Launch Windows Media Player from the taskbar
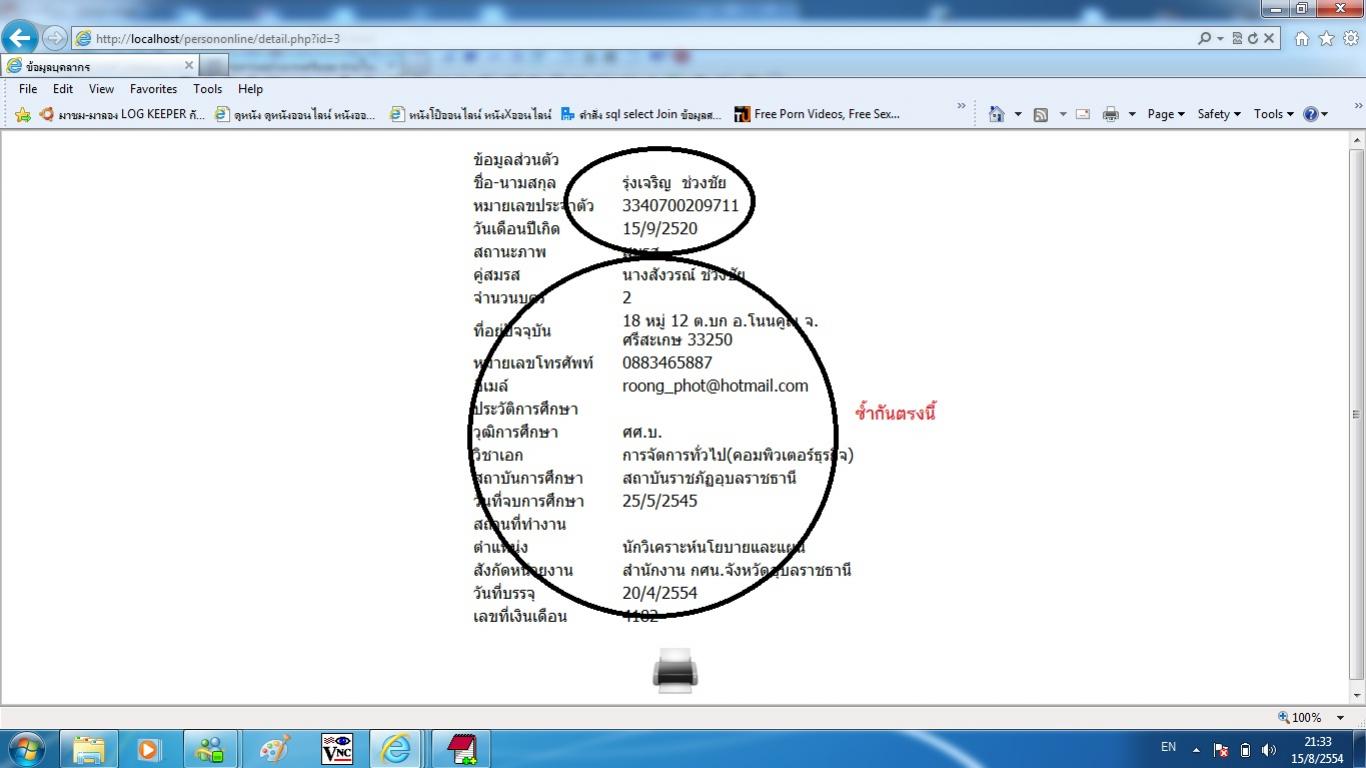The image size is (1366, 768). [149, 748]
